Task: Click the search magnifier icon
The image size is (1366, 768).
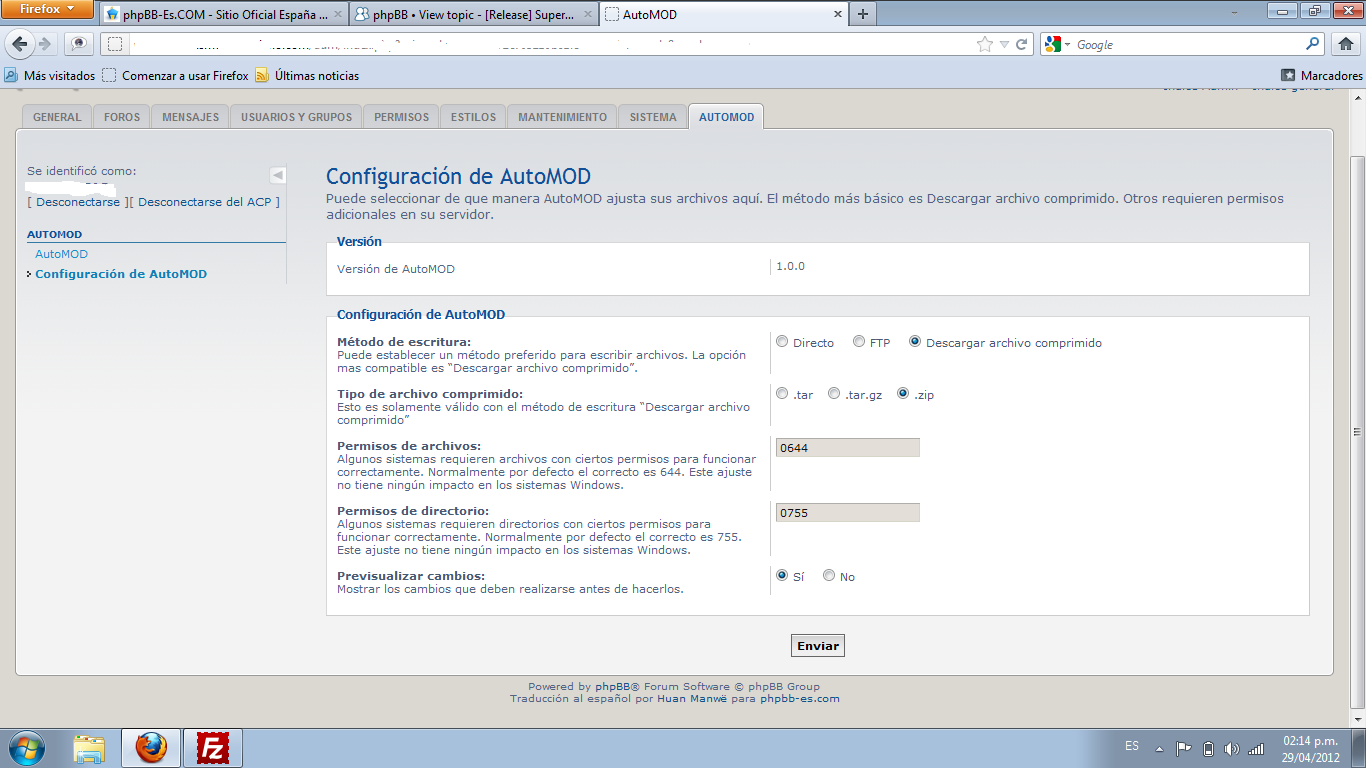Action: 1313,44
